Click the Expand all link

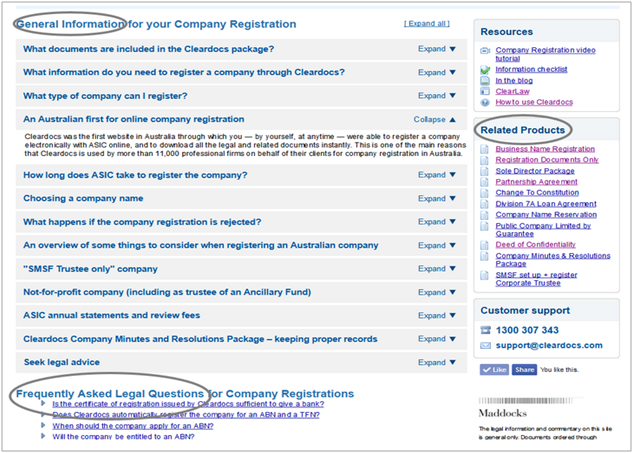click(427, 23)
